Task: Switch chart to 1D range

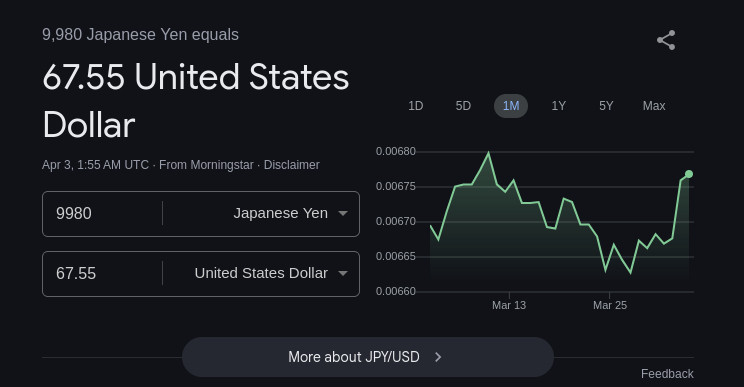Action: point(416,106)
